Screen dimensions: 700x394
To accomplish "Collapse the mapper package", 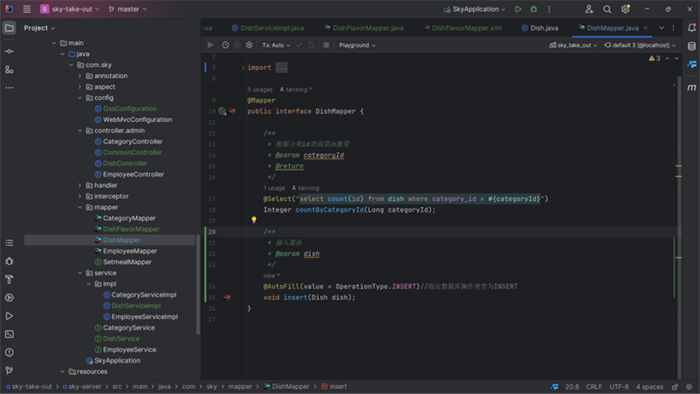I will point(80,207).
